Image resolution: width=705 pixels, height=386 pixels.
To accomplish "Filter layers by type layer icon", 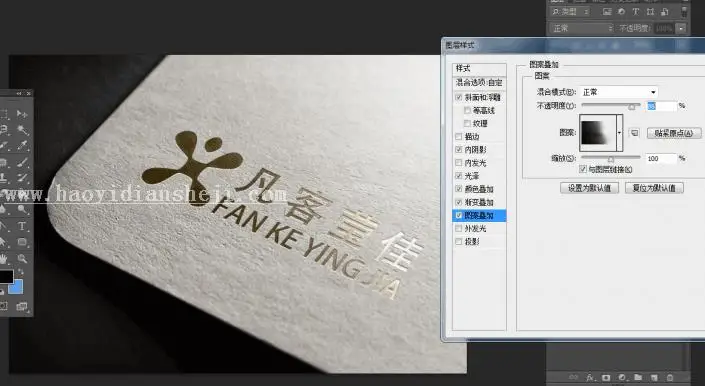I will pos(636,12).
